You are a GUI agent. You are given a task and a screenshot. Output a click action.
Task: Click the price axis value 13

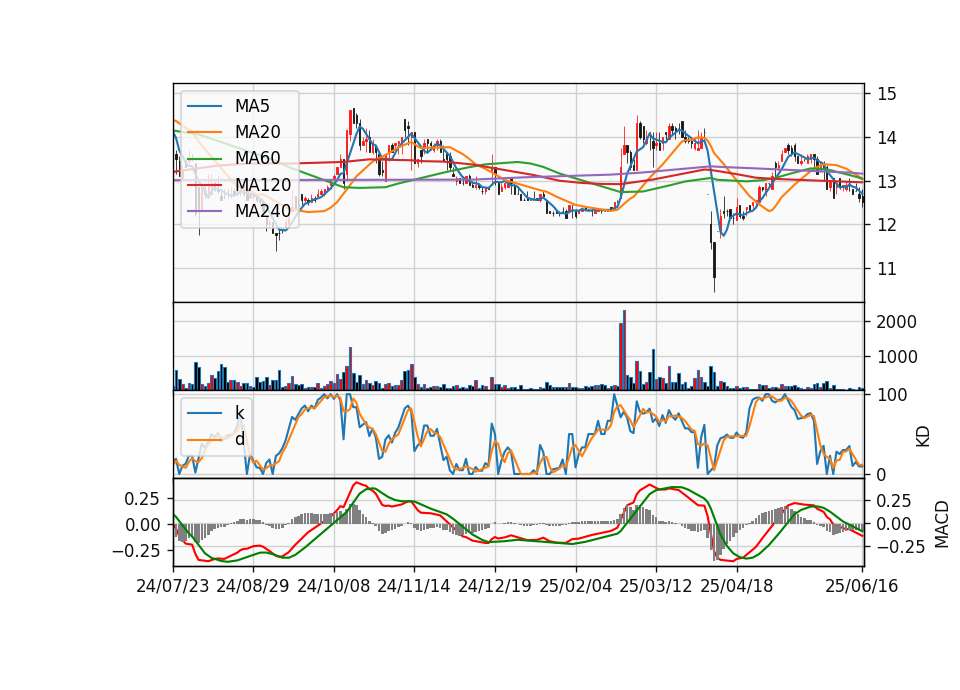(887, 182)
